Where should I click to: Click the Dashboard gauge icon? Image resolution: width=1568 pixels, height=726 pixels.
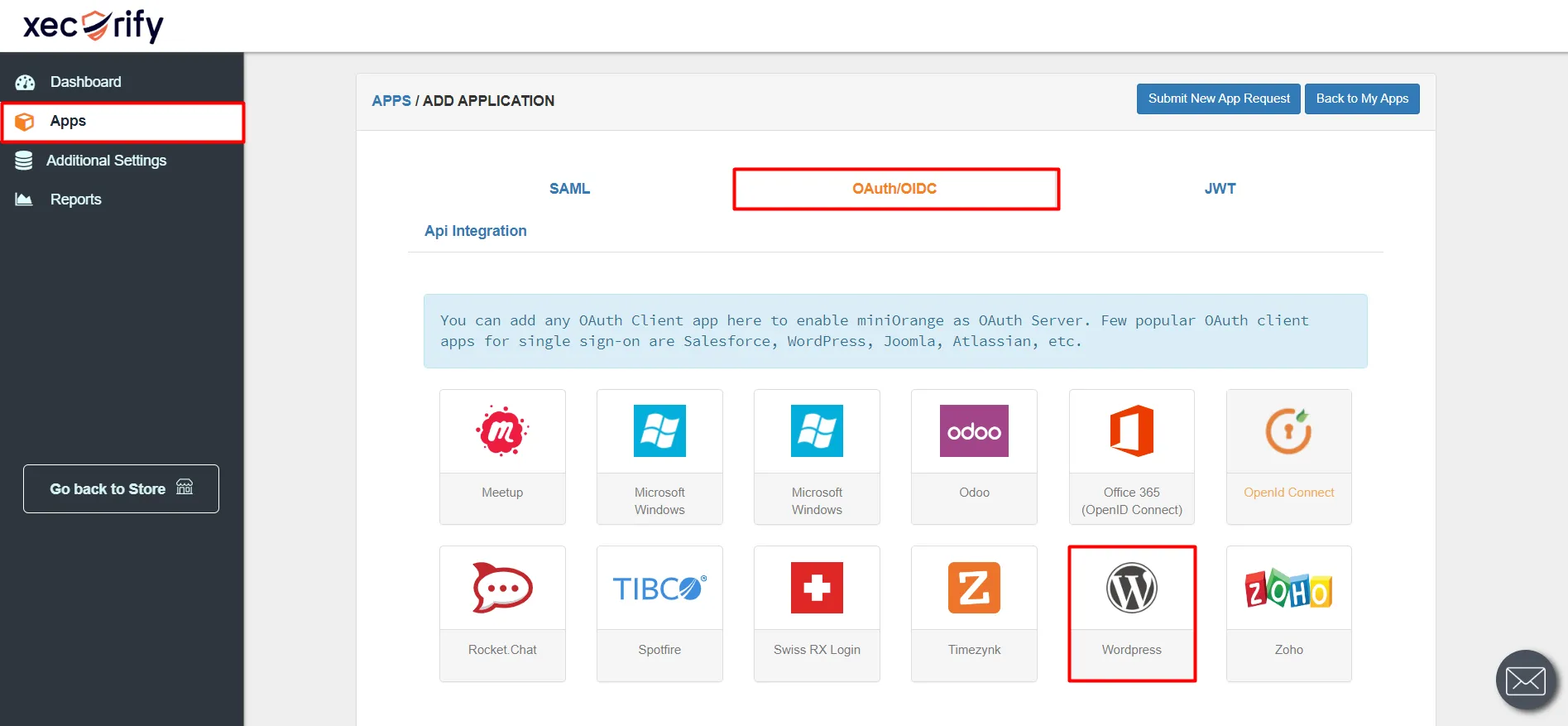point(25,82)
